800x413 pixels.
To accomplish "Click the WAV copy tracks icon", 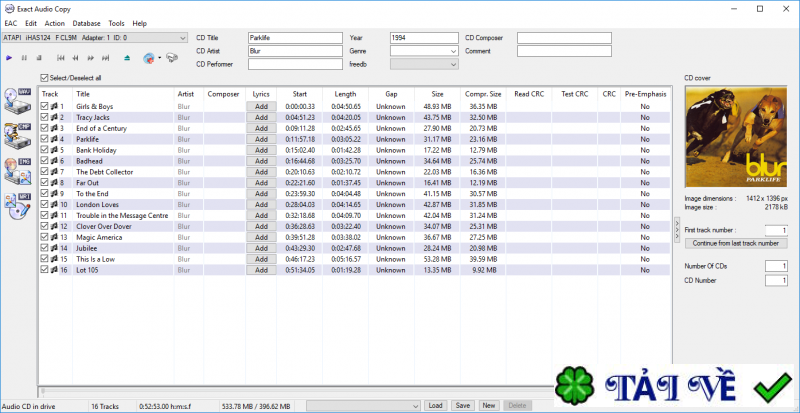I will click(19, 98).
